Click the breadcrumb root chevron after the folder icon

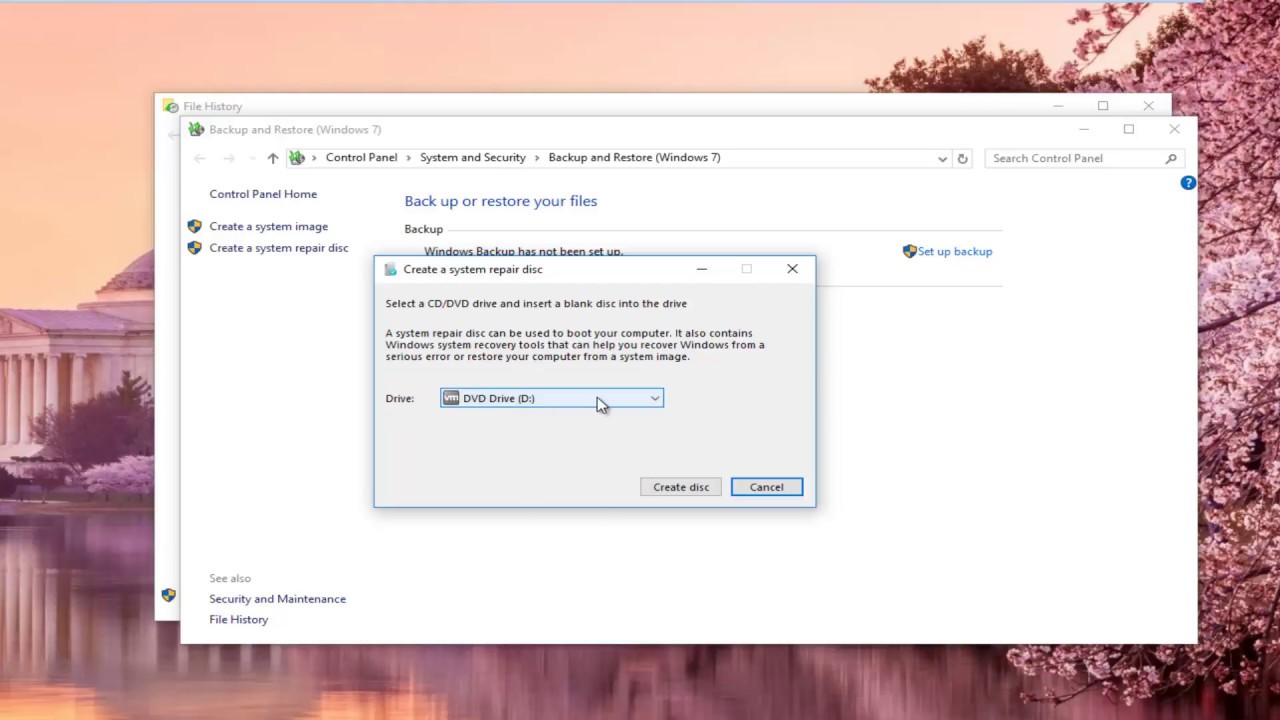(x=314, y=158)
